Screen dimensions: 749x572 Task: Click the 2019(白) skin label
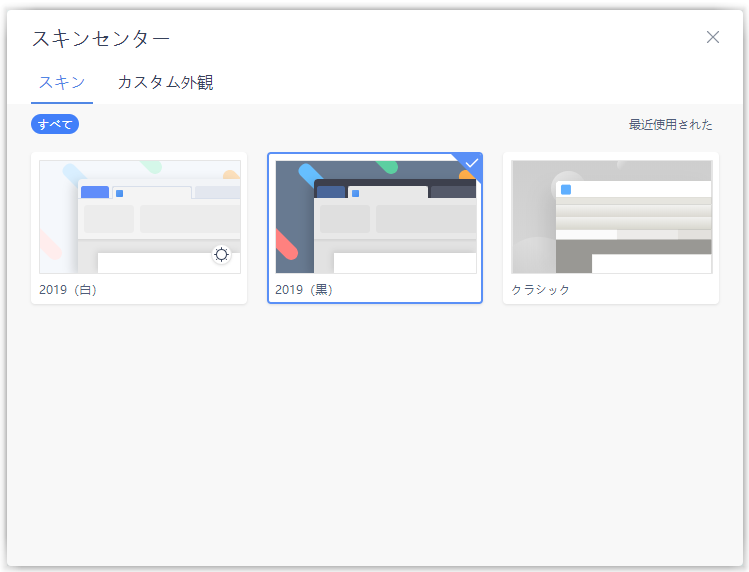coord(68,290)
